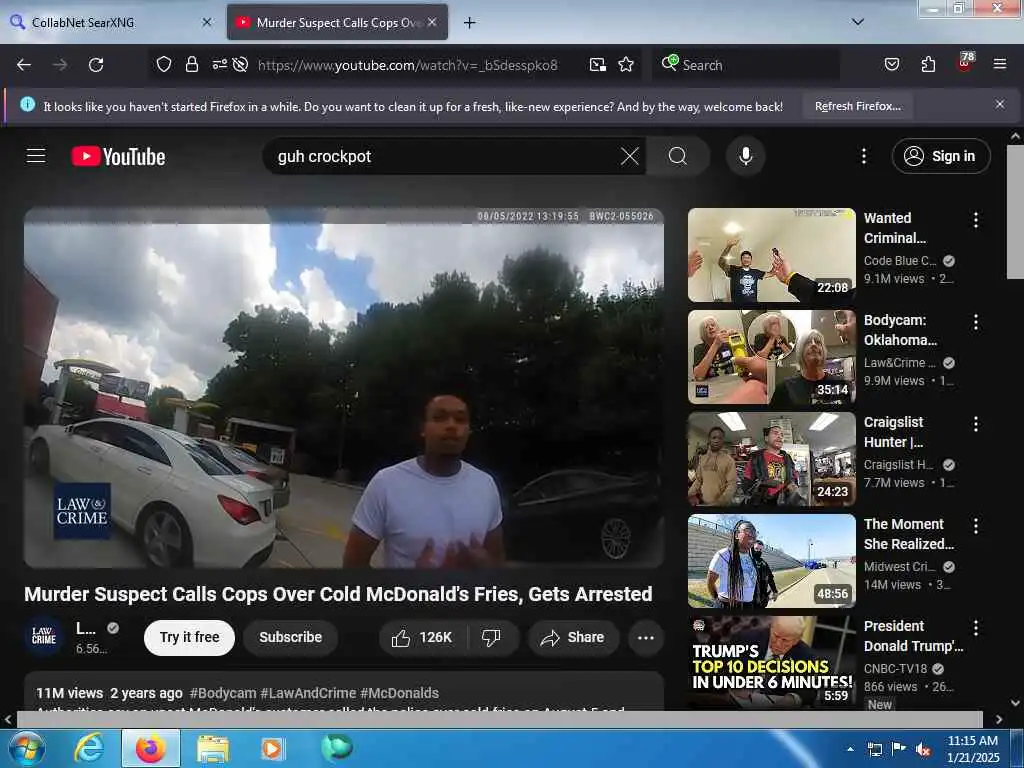The image size is (1024, 768).
Task: Reload the page with the refresh icon
Action: click(x=96, y=65)
